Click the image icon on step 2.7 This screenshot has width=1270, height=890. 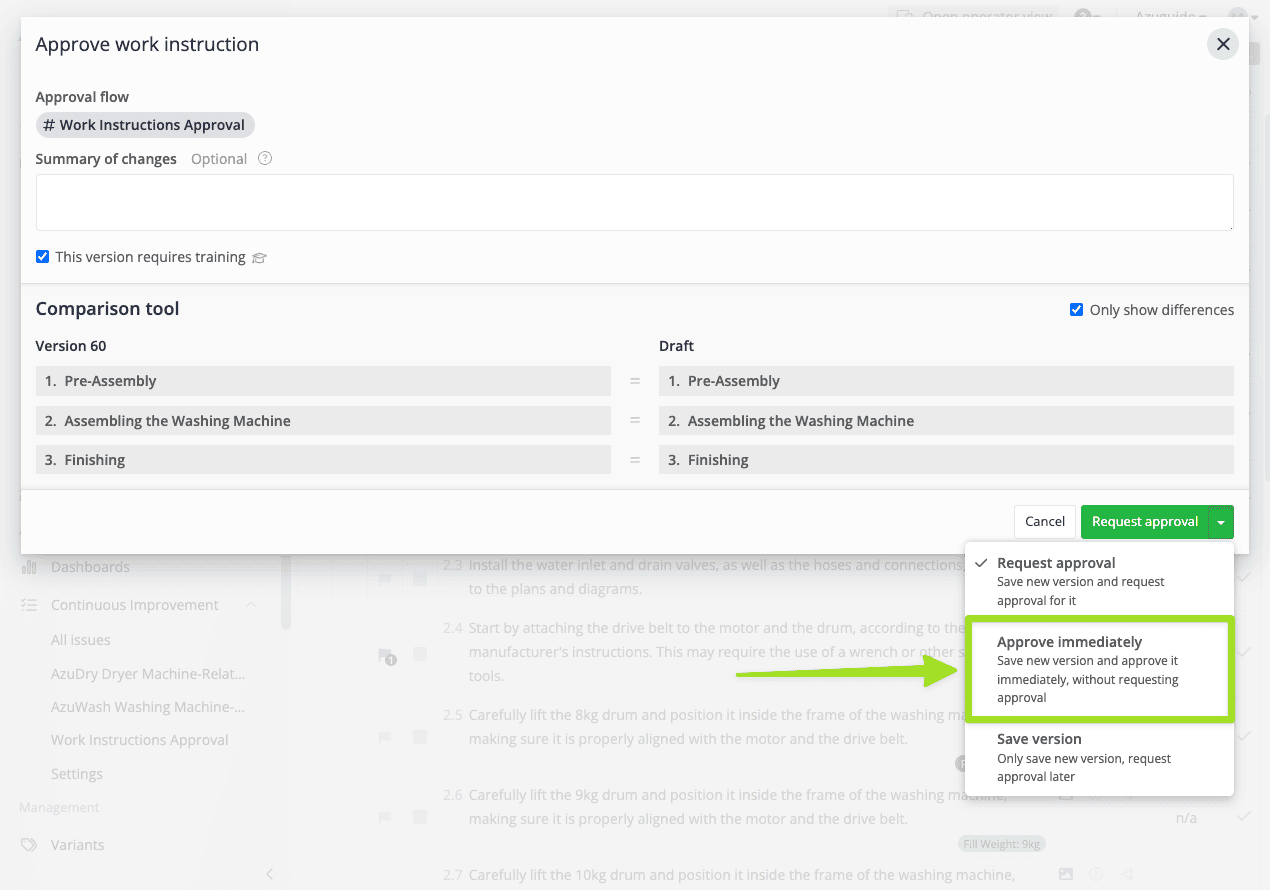coord(1066,874)
